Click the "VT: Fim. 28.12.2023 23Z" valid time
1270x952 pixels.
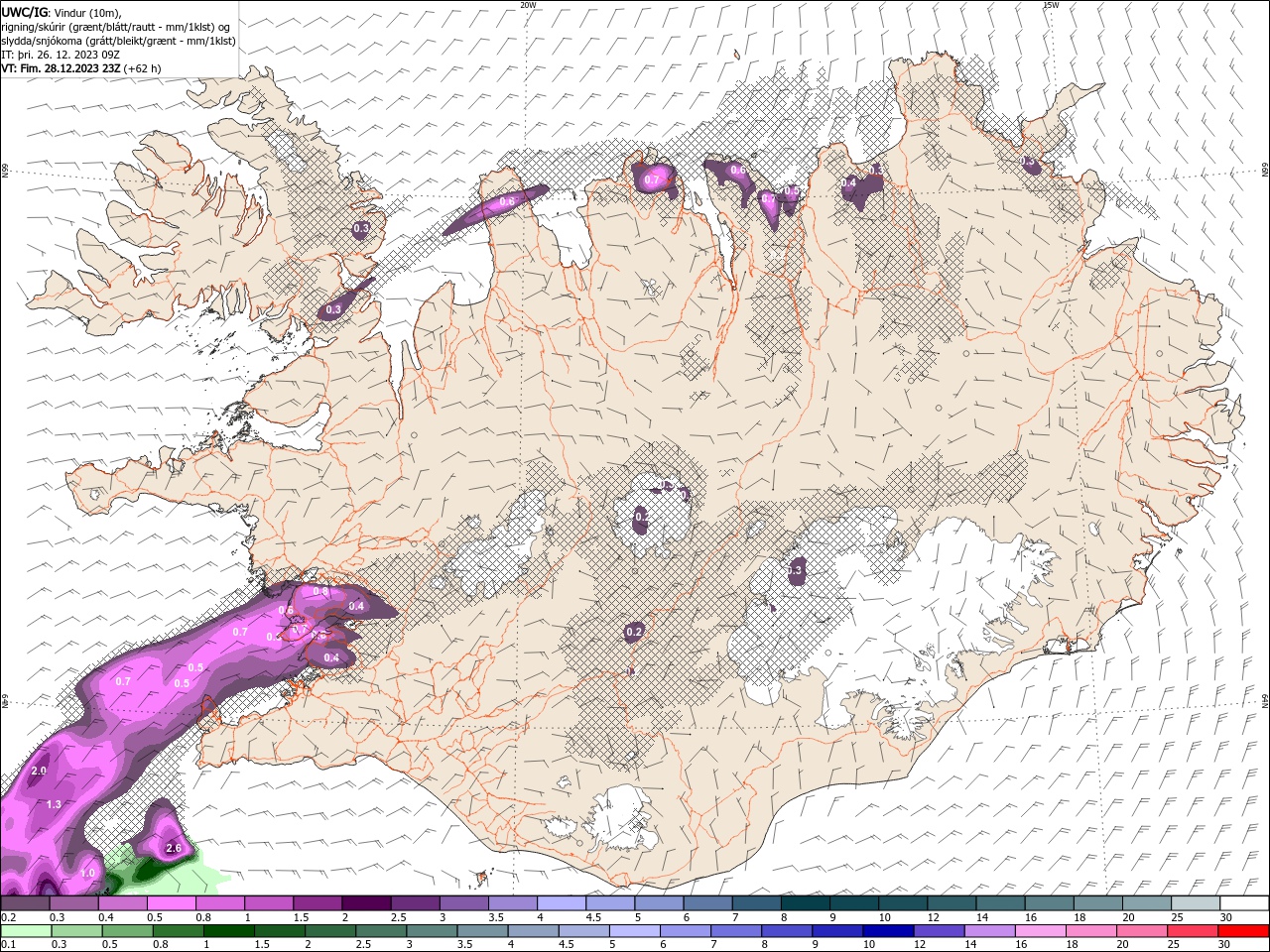[x=62, y=68]
